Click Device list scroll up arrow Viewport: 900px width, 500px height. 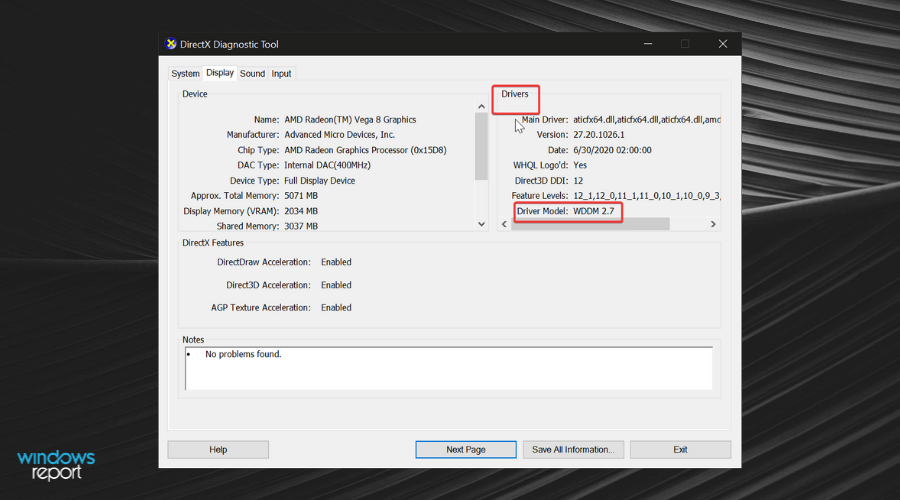coord(482,106)
